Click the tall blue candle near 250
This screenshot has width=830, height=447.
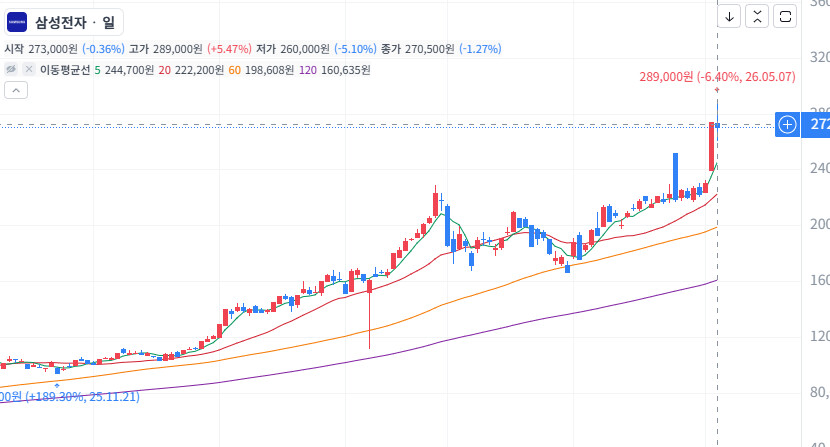tap(675, 176)
